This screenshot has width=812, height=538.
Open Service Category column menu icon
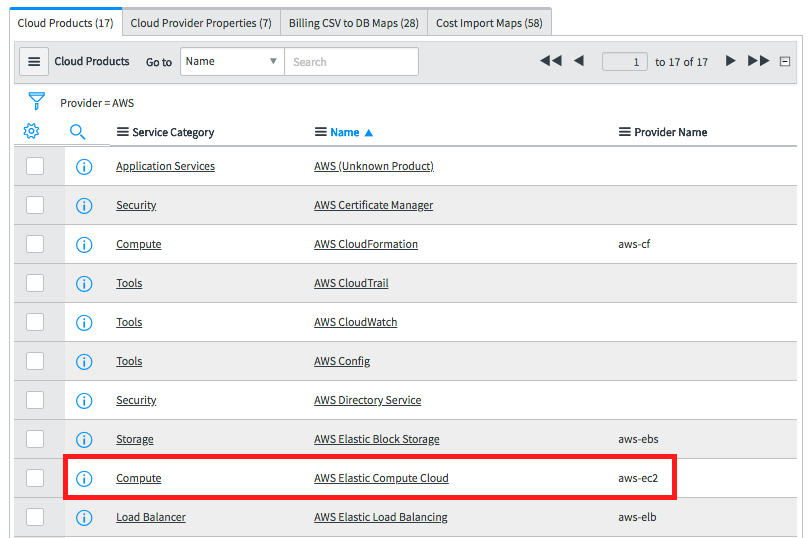123,132
